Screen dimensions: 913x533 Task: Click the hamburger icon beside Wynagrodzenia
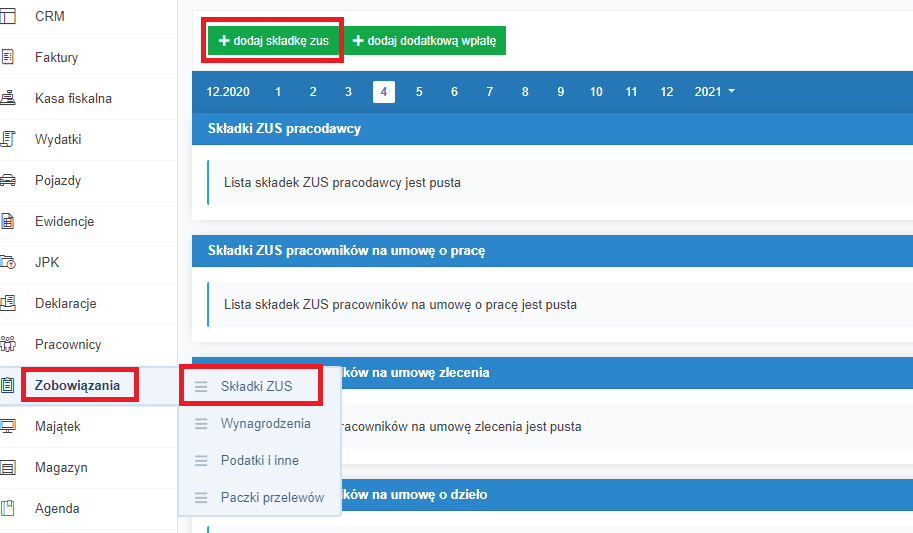[x=201, y=424]
